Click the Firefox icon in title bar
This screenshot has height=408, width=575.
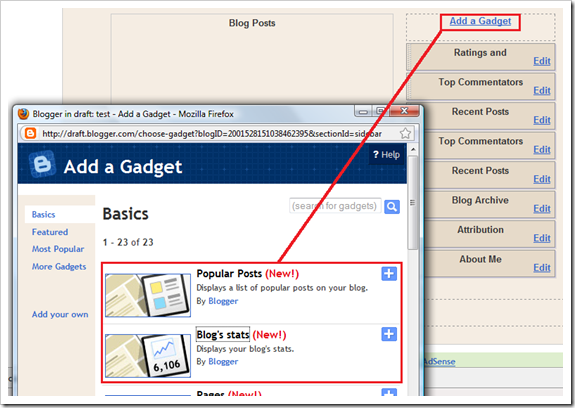point(23,114)
